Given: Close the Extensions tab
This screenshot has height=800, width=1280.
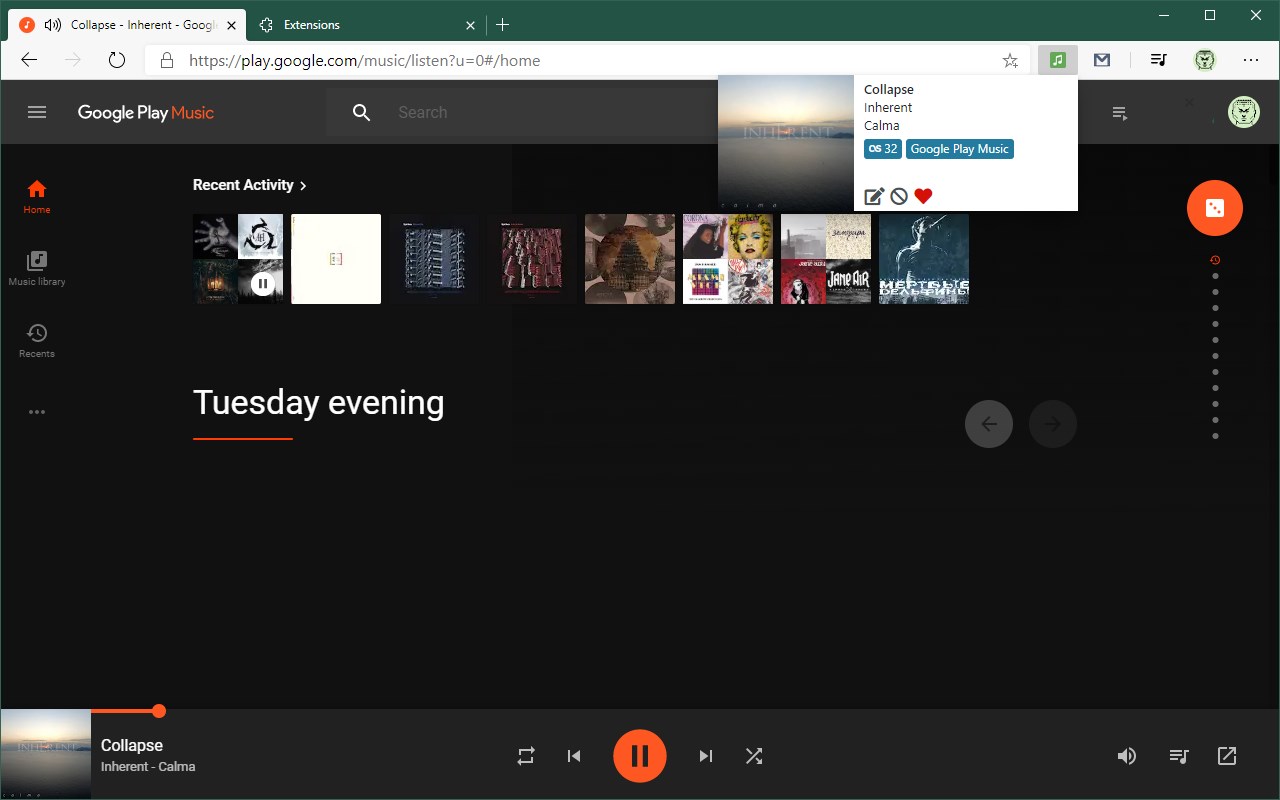Looking at the screenshot, I should tap(470, 24).
